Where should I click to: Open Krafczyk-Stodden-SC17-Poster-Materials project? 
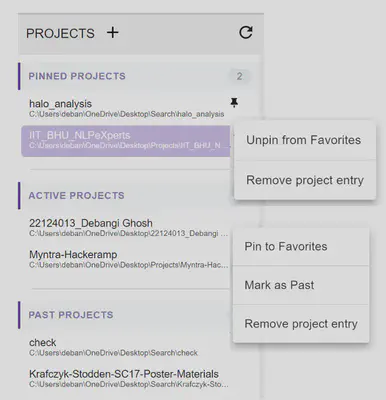click(x=126, y=379)
